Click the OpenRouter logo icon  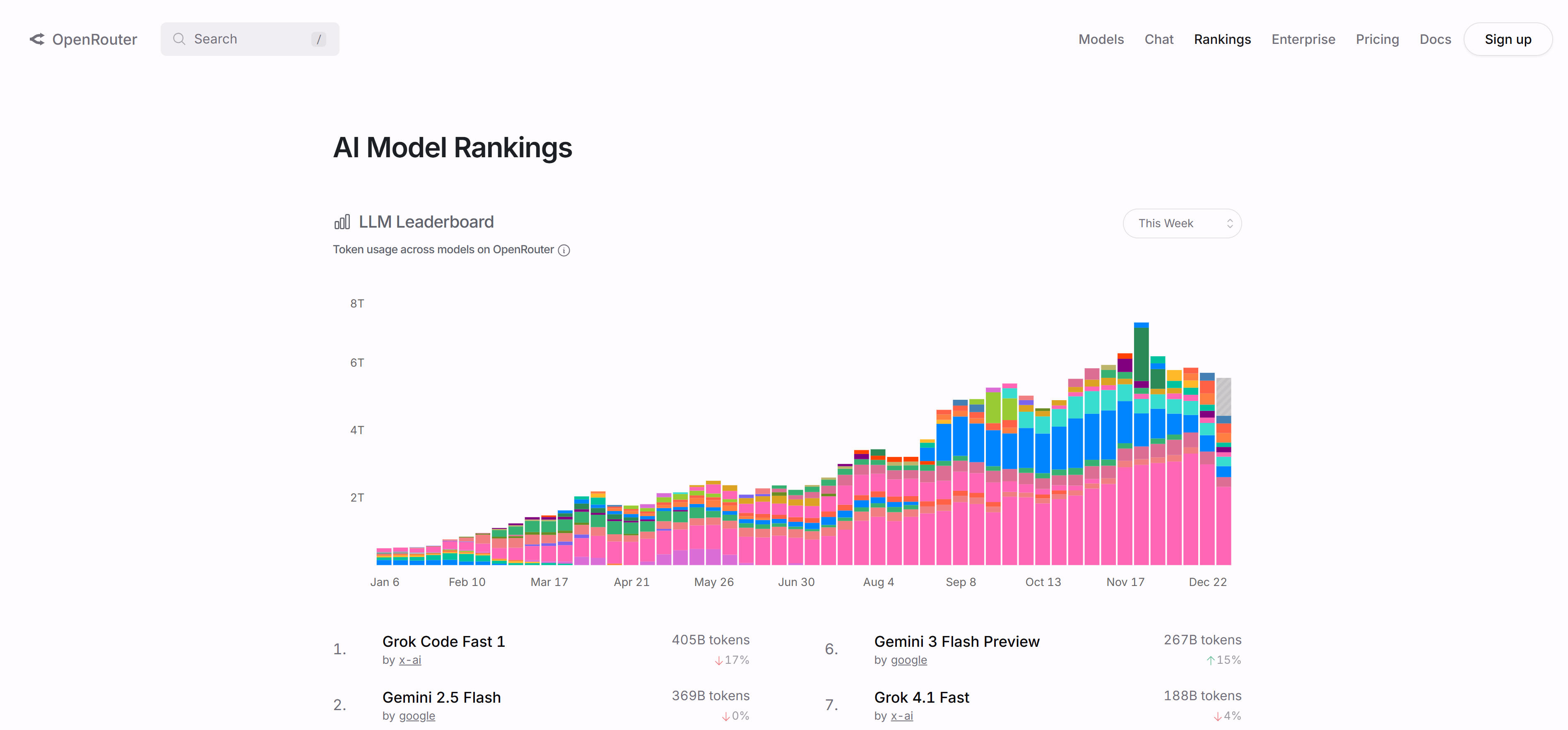click(37, 40)
